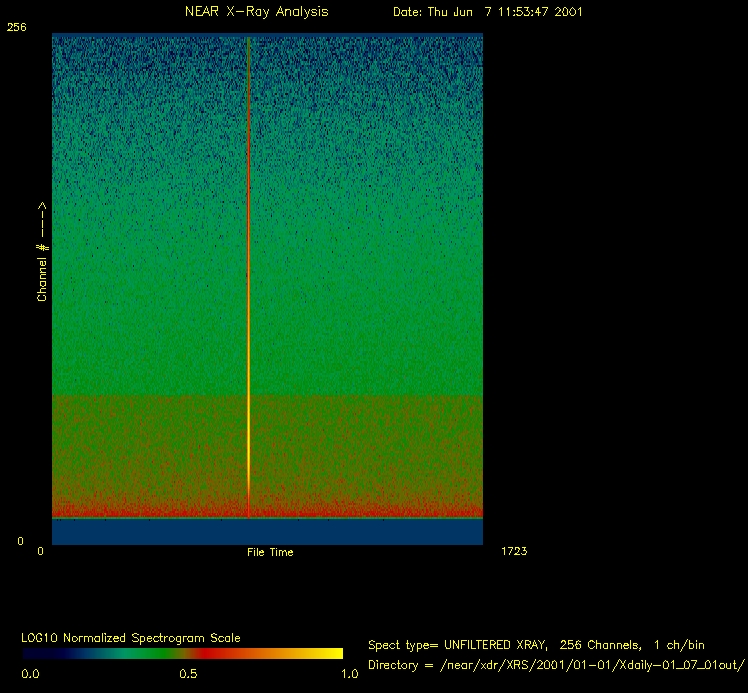Click the bright yellow vertical spike in spectrogram
The width and height of the screenshot is (748, 693).
pyautogui.click(x=248, y=420)
